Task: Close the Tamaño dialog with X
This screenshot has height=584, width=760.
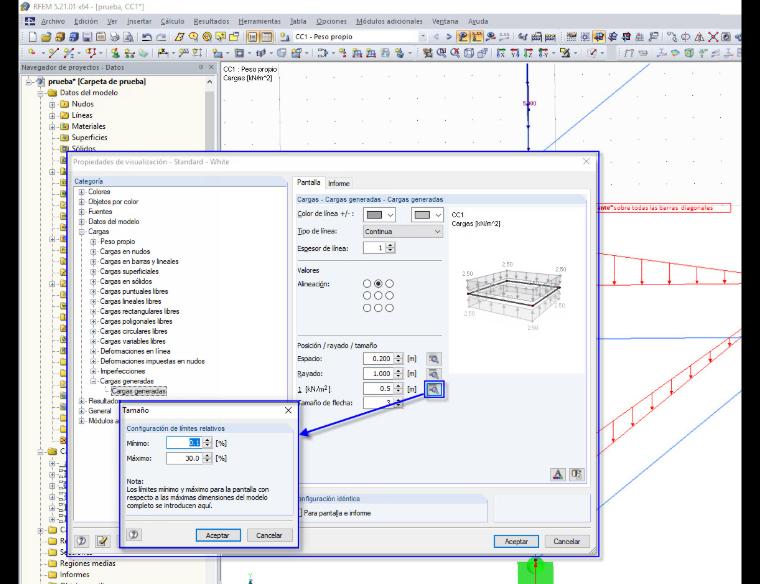Action: 288,410
